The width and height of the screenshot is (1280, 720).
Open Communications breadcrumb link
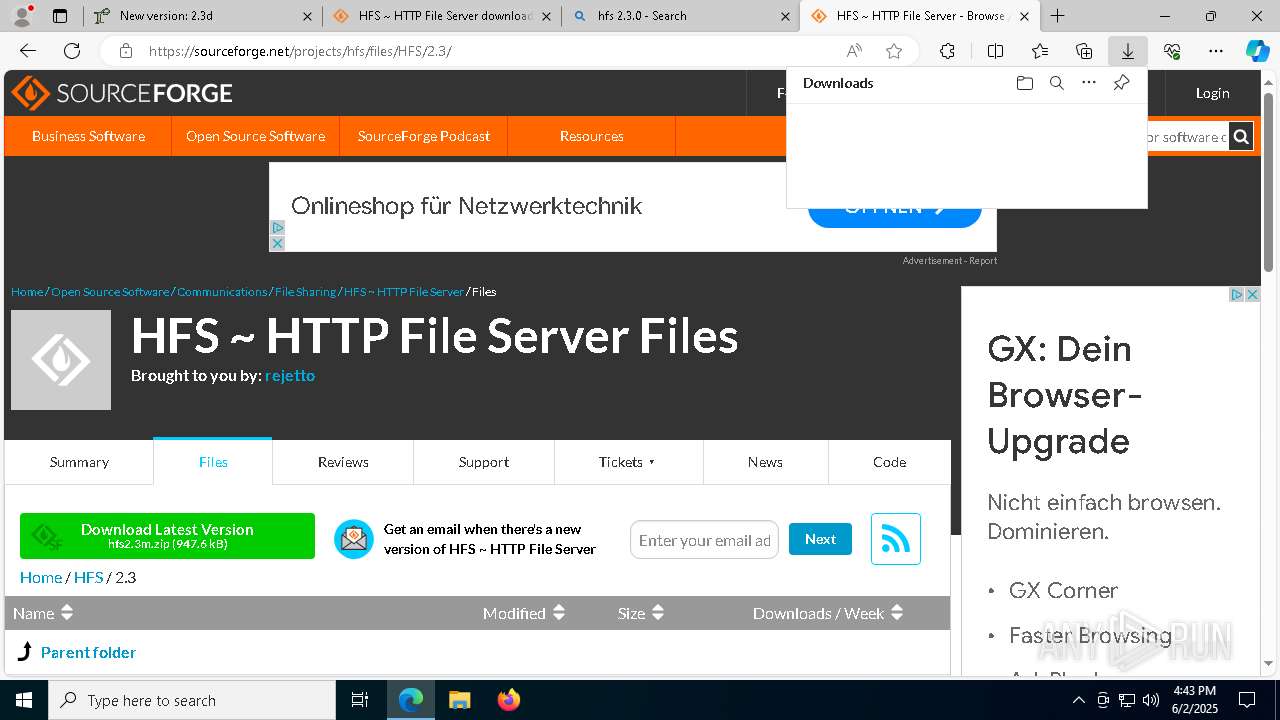click(222, 292)
